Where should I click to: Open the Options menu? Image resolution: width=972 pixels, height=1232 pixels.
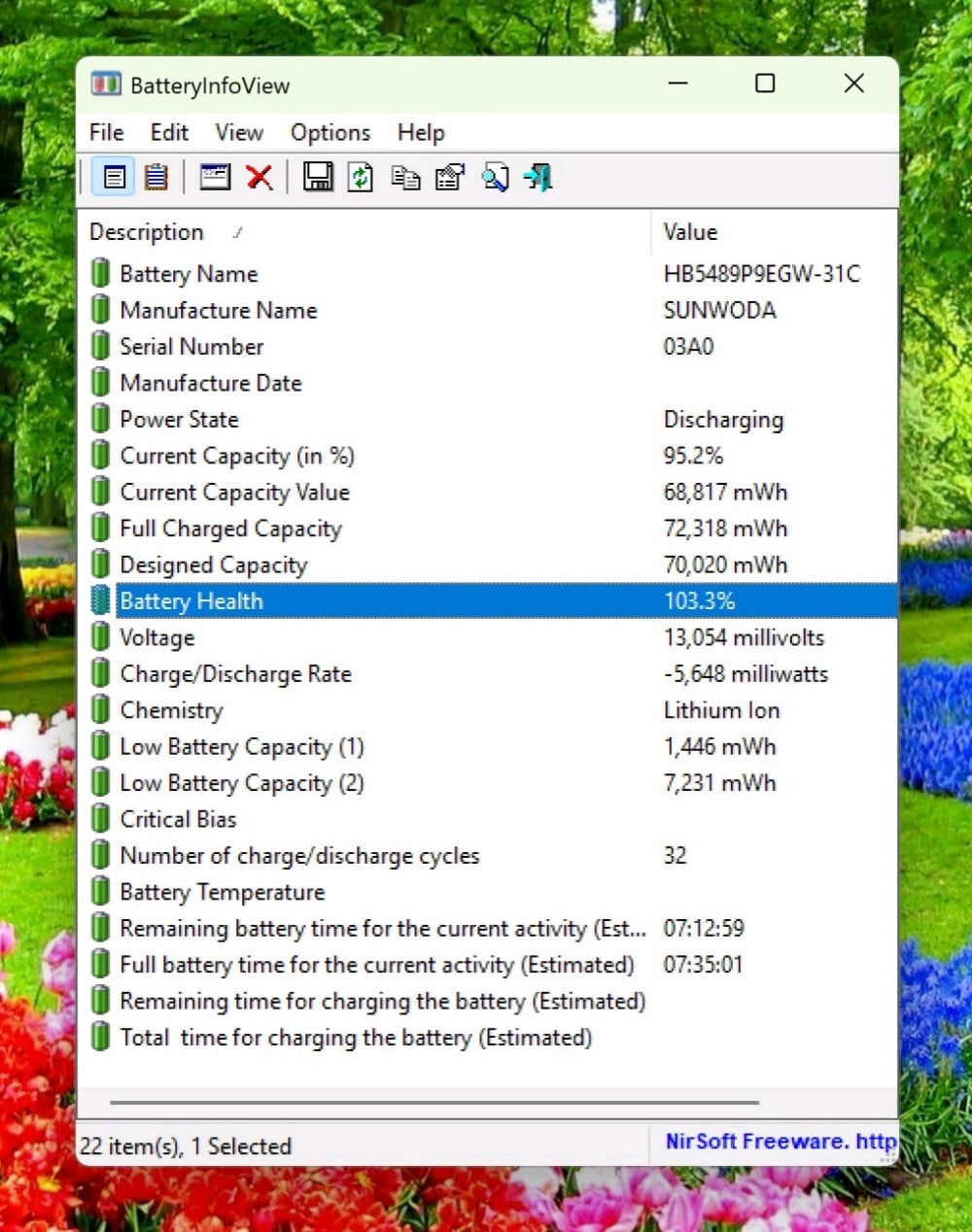point(330,132)
